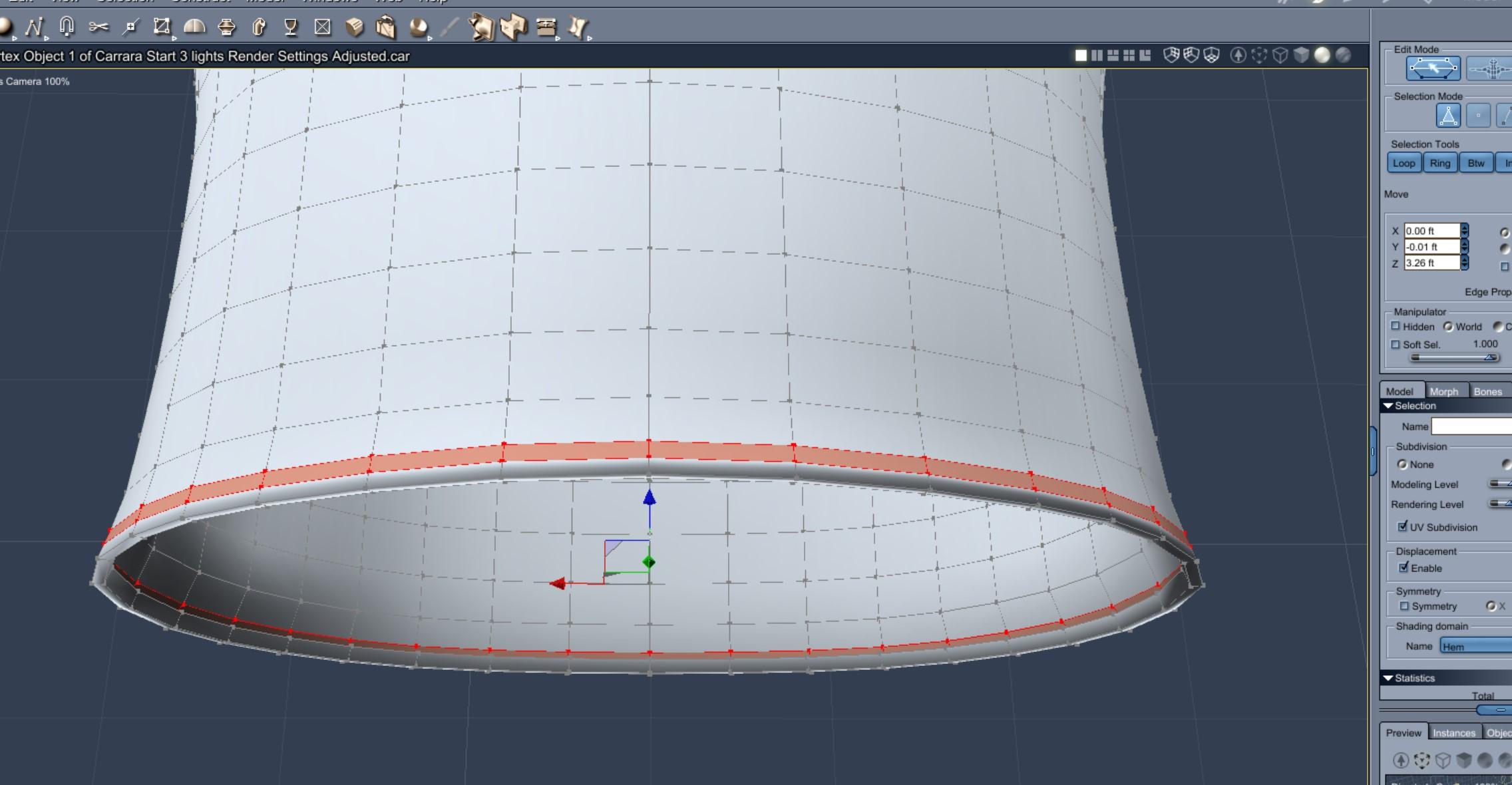
Task: Select the scissors cut tool
Action: [x=98, y=27]
